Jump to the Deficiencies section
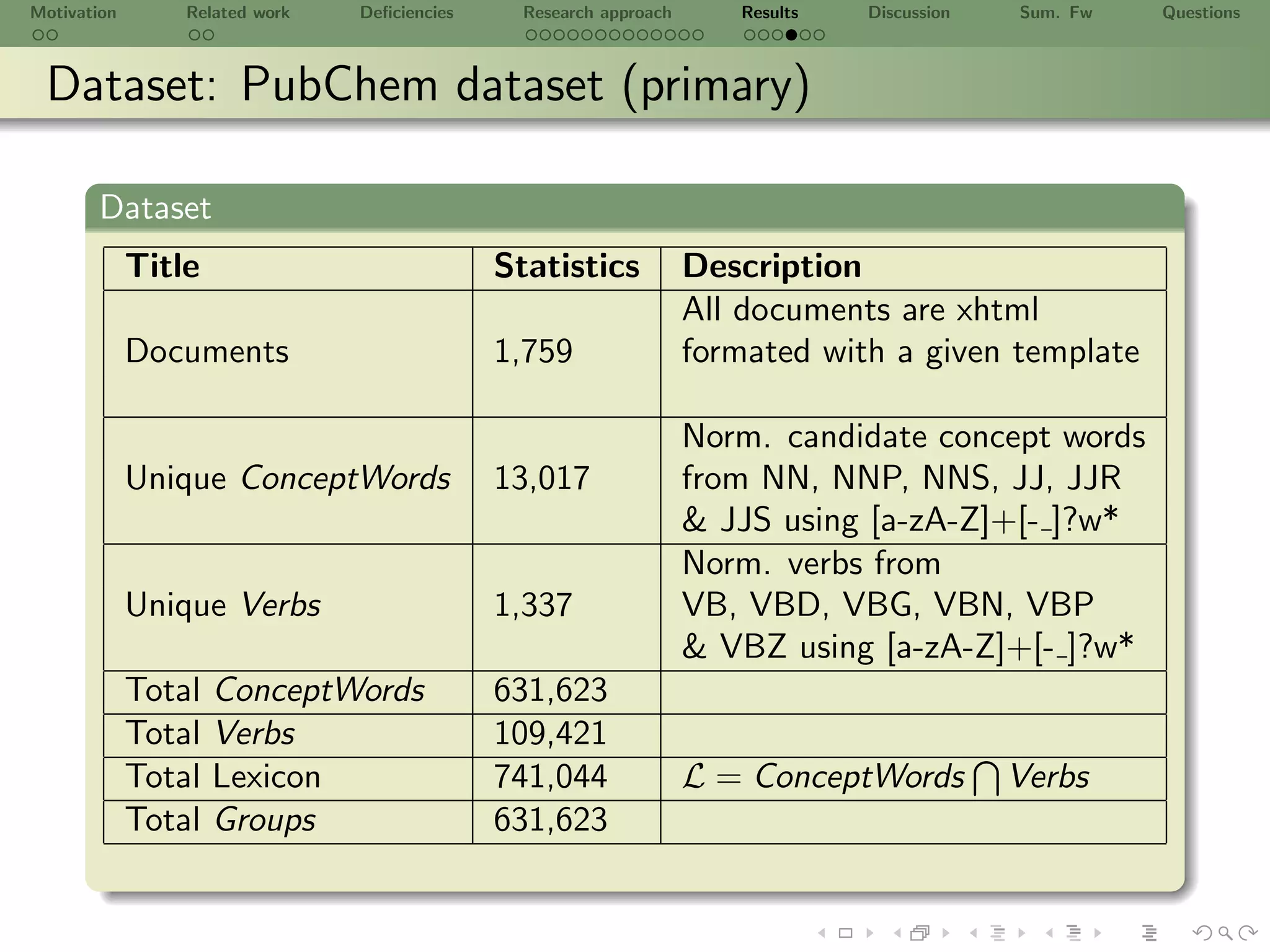The image size is (1270, 952). click(407, 12)
